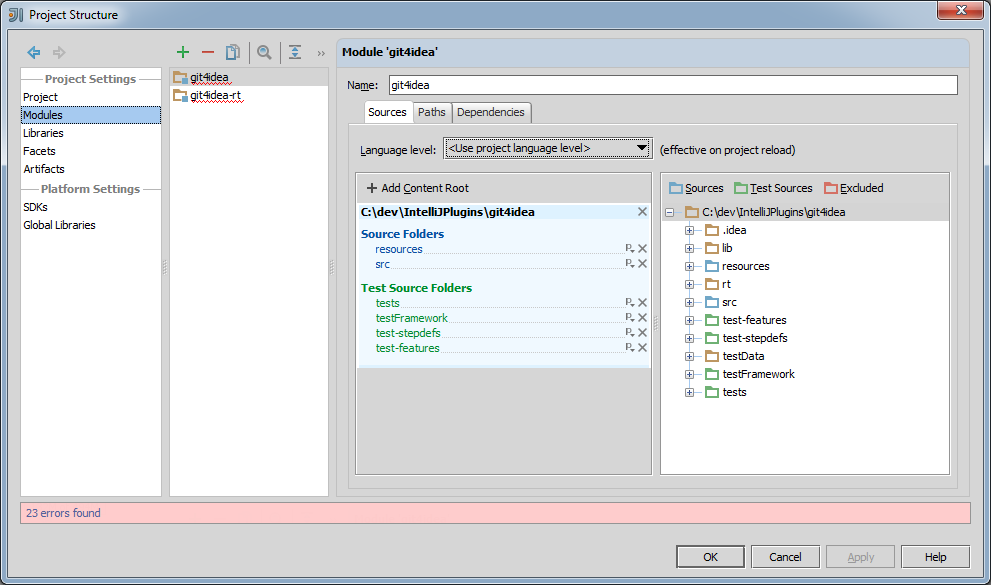Viewport: 991px width, 585px height.
Task: Open the find/search magnifier tool
Action: pos(264,52)
